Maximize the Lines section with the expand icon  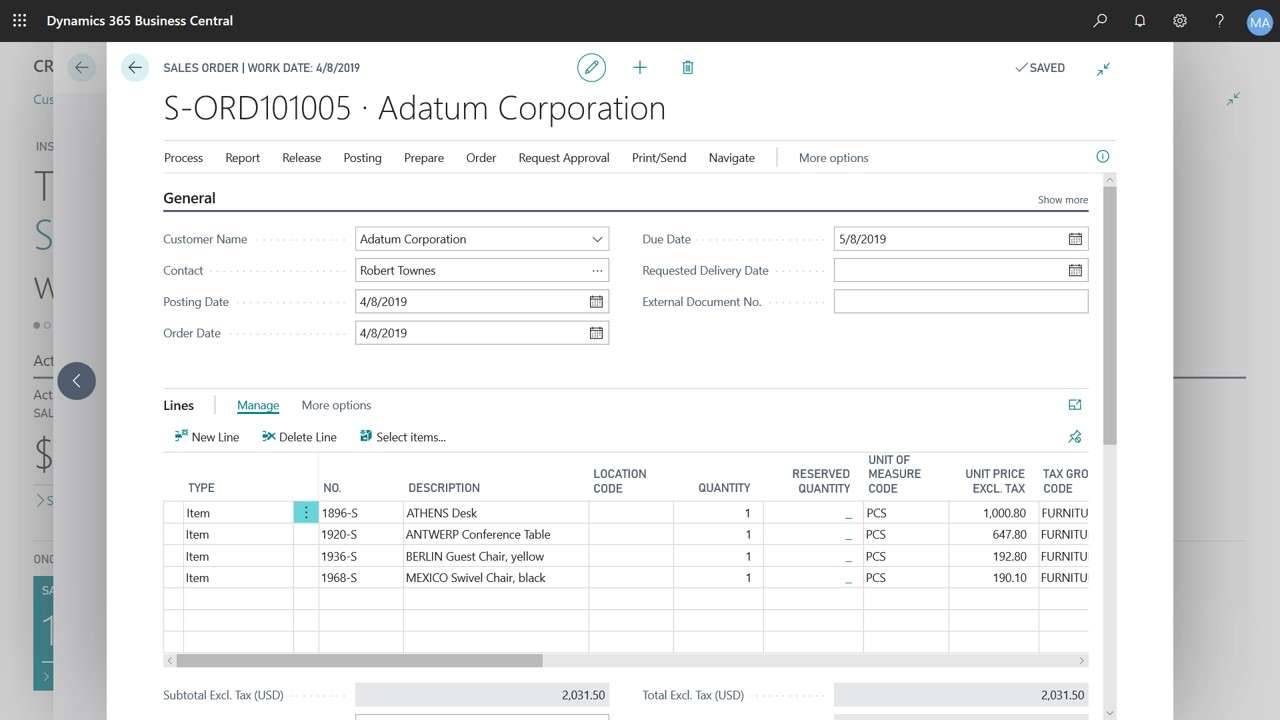pyautogui.click(x=1075, y=405)
